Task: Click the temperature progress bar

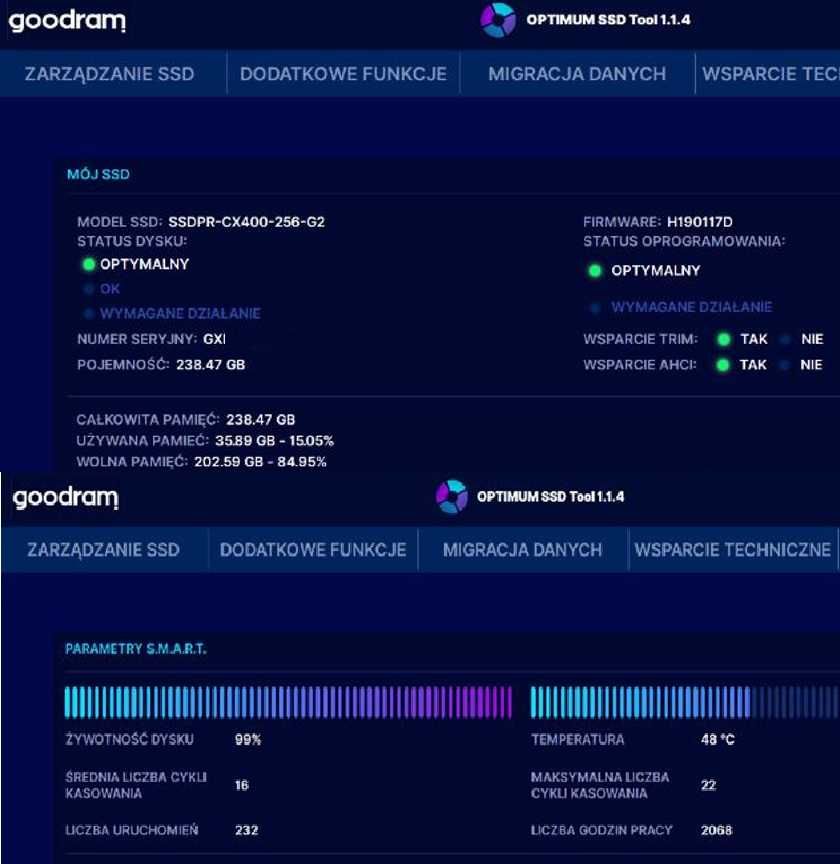Action: pyautogui.click(x=685, y=703)
